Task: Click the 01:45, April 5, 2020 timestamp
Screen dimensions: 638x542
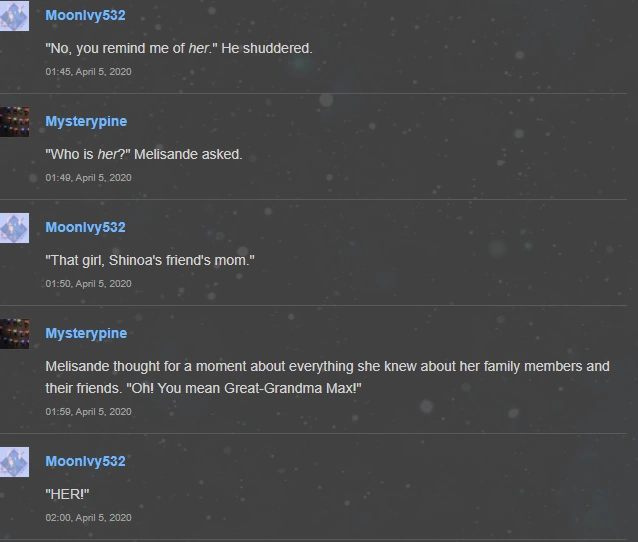Action: (88, 72)
